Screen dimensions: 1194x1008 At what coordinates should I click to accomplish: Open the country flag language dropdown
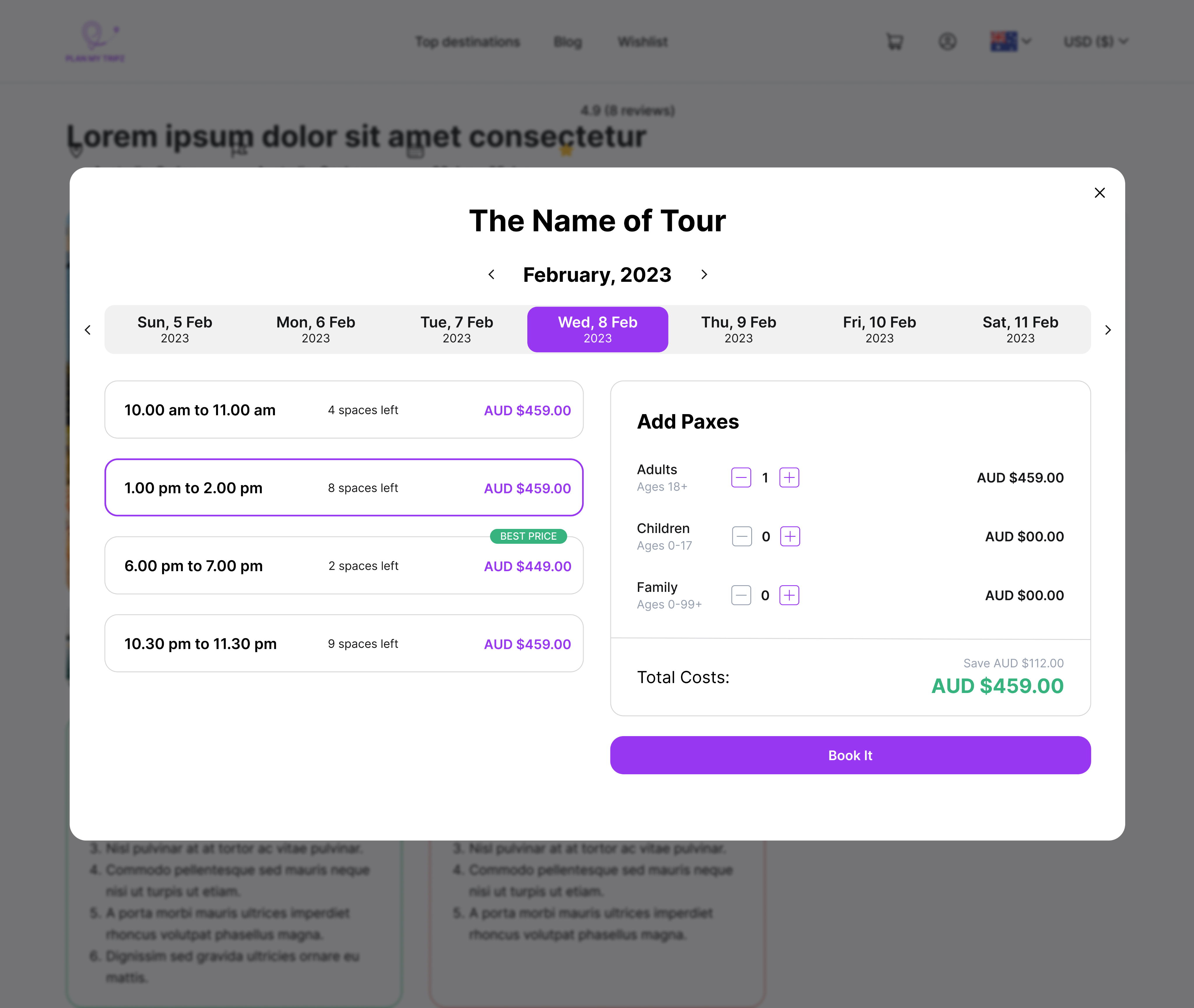1010,41
